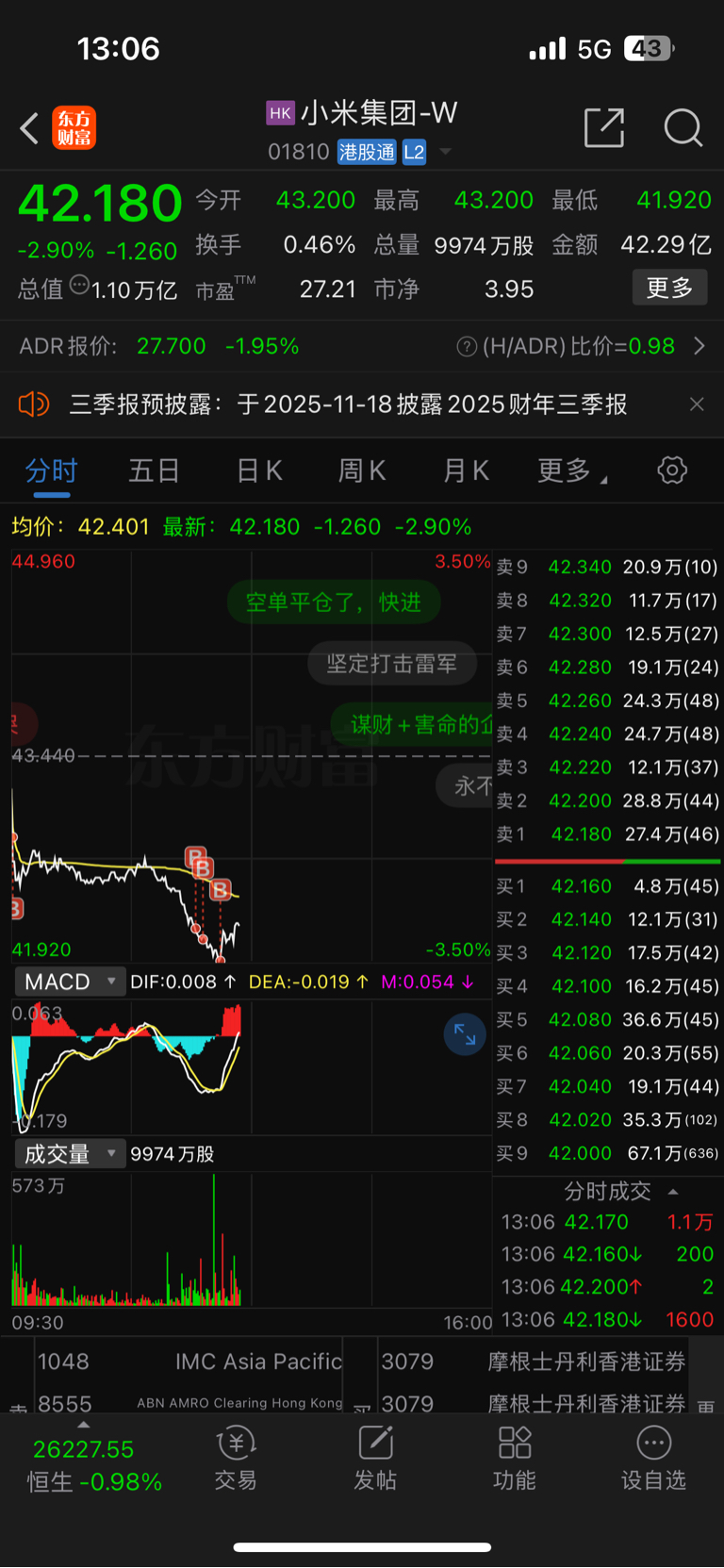Select 卖3 order row 42.220
The height and width of the screenshot is (1568, 724).
point(607,767)
